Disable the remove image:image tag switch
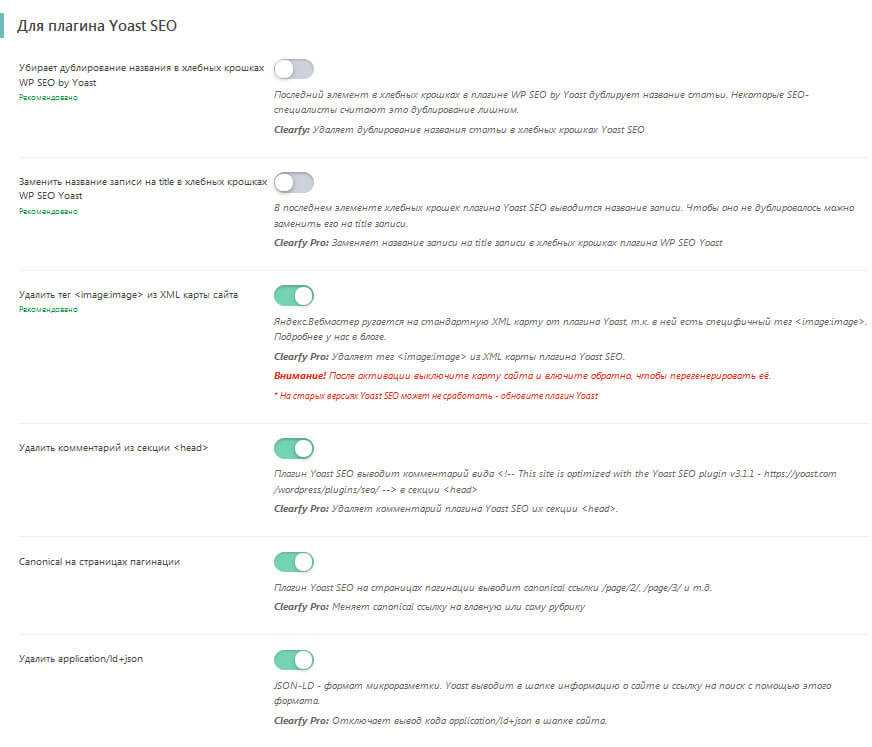Viewport: 872px width, 747px height. [x=293, y=295]
